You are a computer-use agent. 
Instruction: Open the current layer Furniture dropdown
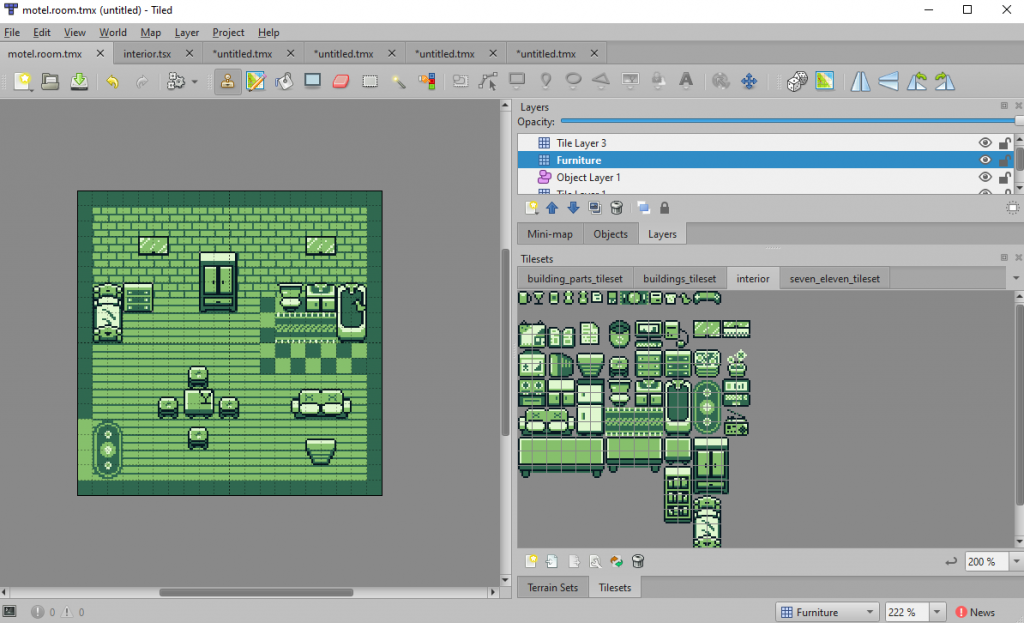click(x=867, y=612)
